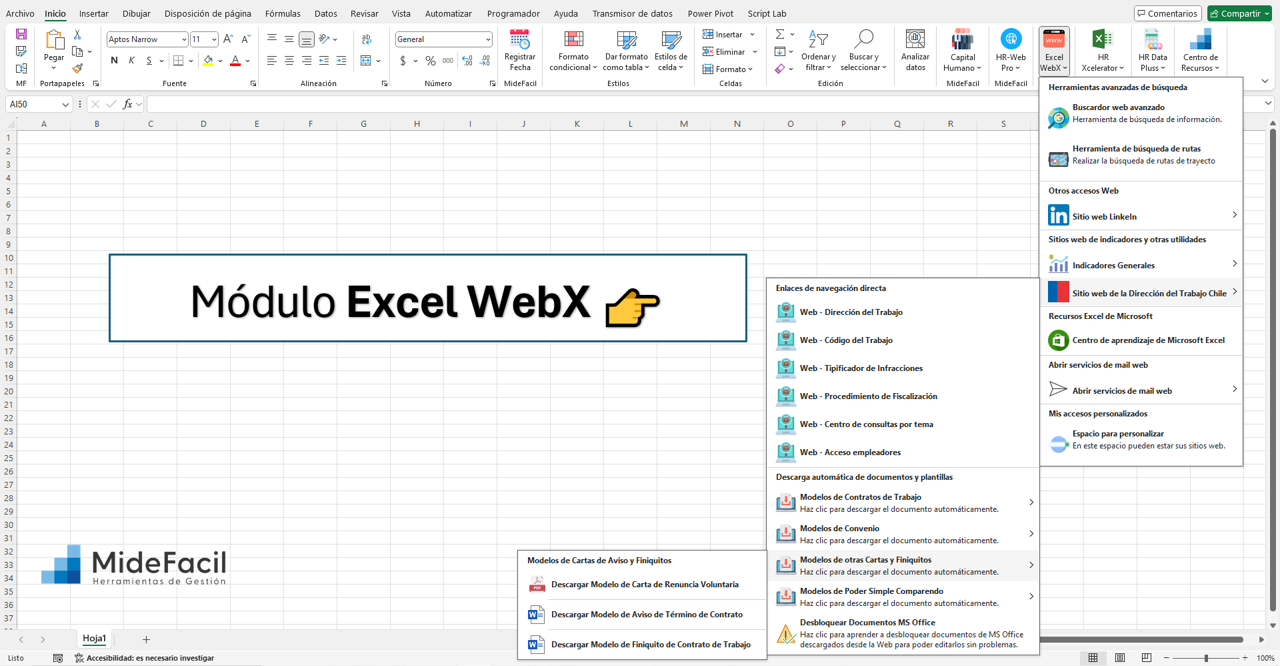Switch to the Fórmulas ribbon tab
The height and width of the screenshot is (666, 1280).
click(283, 13)
